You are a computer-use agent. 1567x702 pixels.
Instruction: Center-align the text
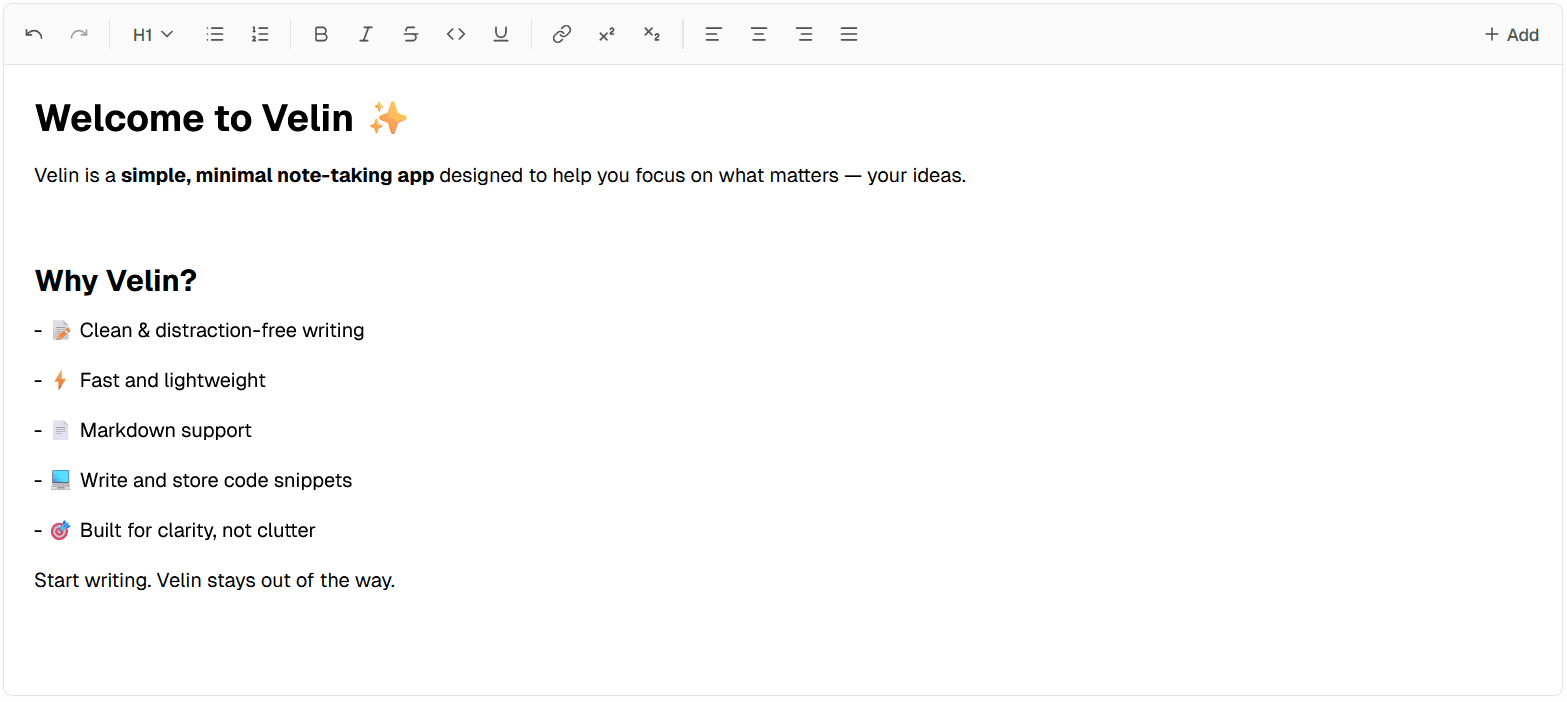[759, 34]
